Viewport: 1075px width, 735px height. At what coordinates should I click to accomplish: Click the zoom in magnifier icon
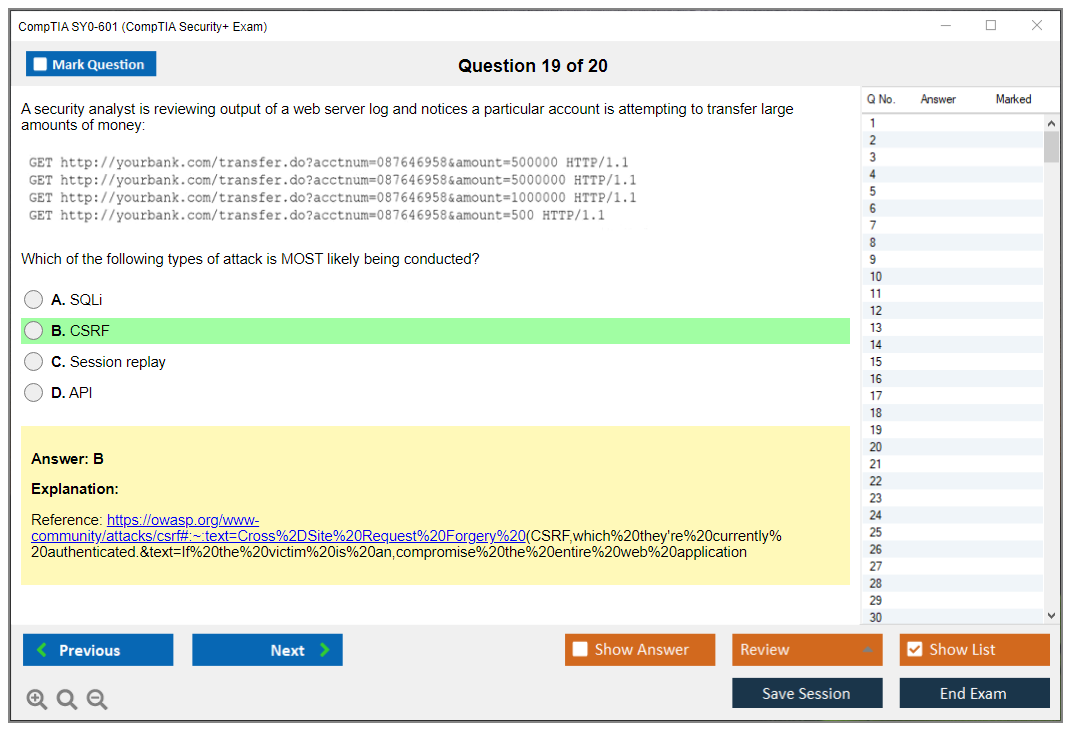click(37, 700)
